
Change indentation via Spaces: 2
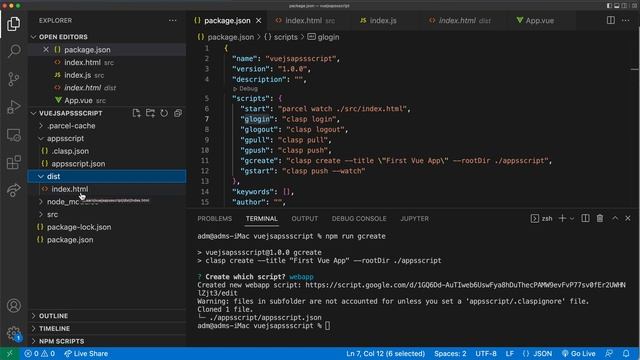coord(450,353)
